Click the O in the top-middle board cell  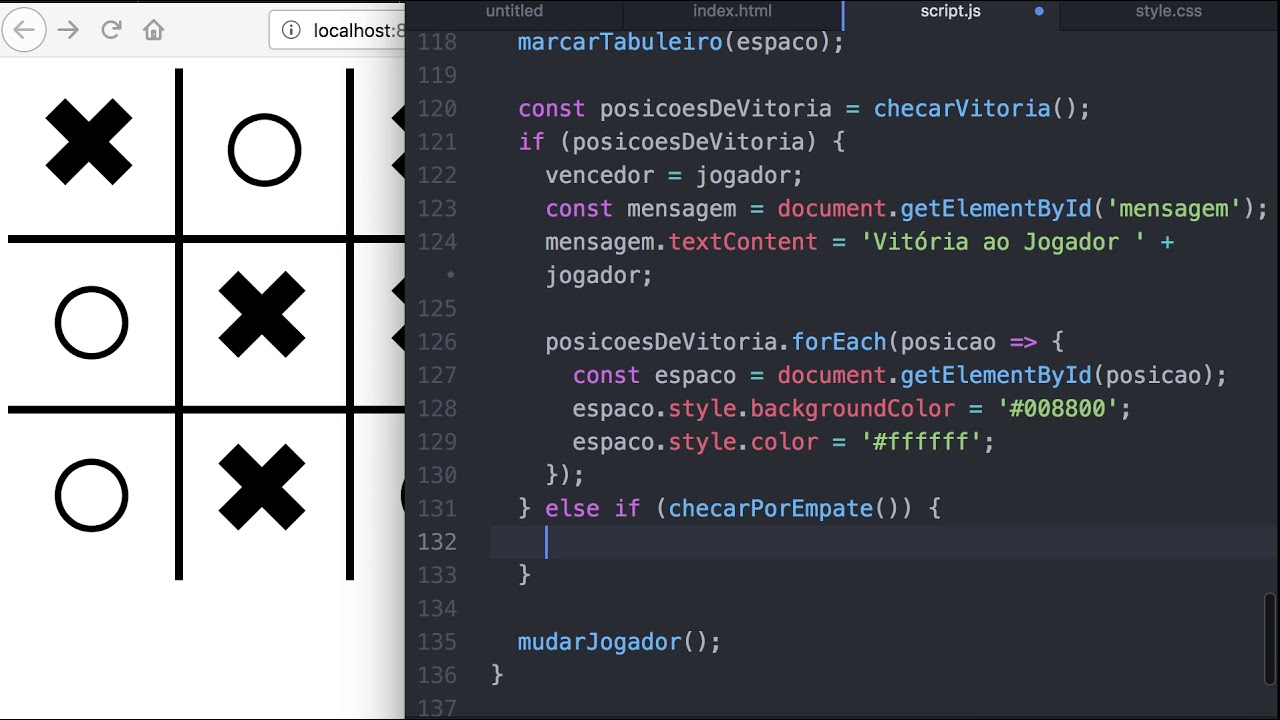coord(264,150)
